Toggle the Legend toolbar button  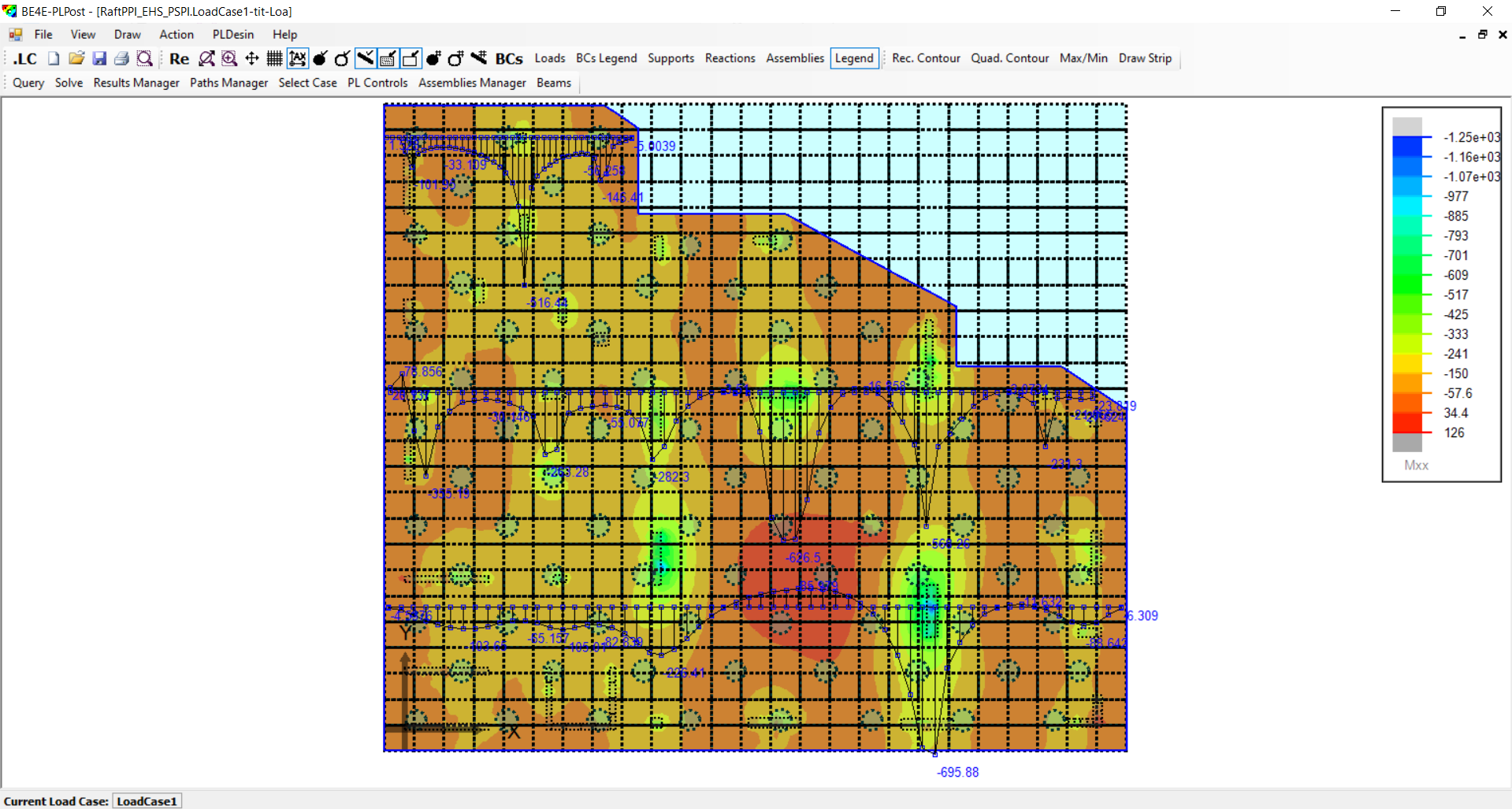853,58
